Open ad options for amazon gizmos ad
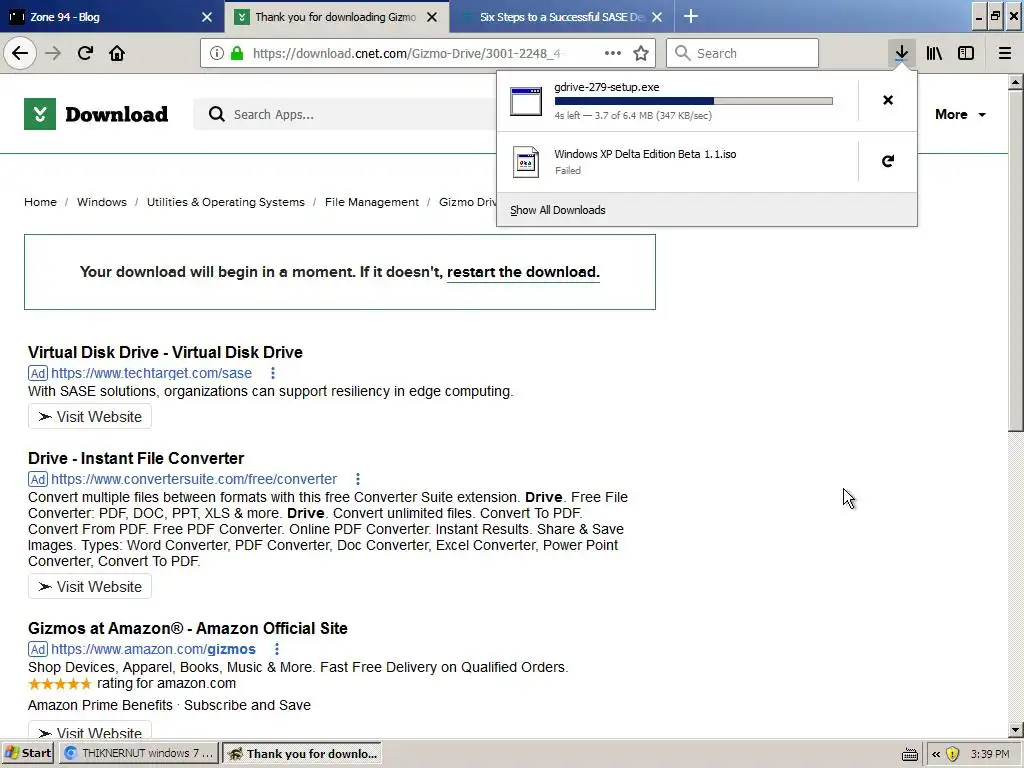 point(277,649)
